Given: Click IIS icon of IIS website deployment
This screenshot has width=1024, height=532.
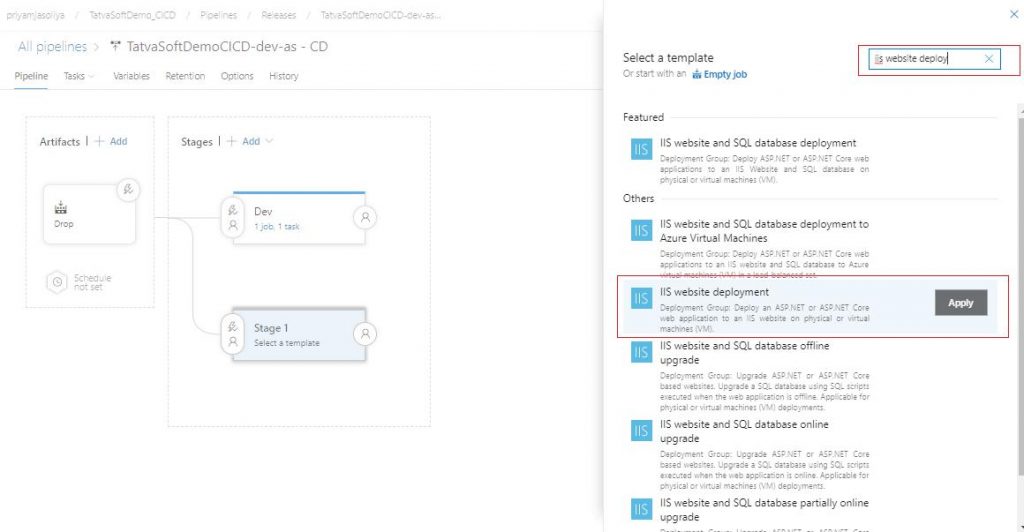Looking at the screenshot, I should (x=641, y=298).
